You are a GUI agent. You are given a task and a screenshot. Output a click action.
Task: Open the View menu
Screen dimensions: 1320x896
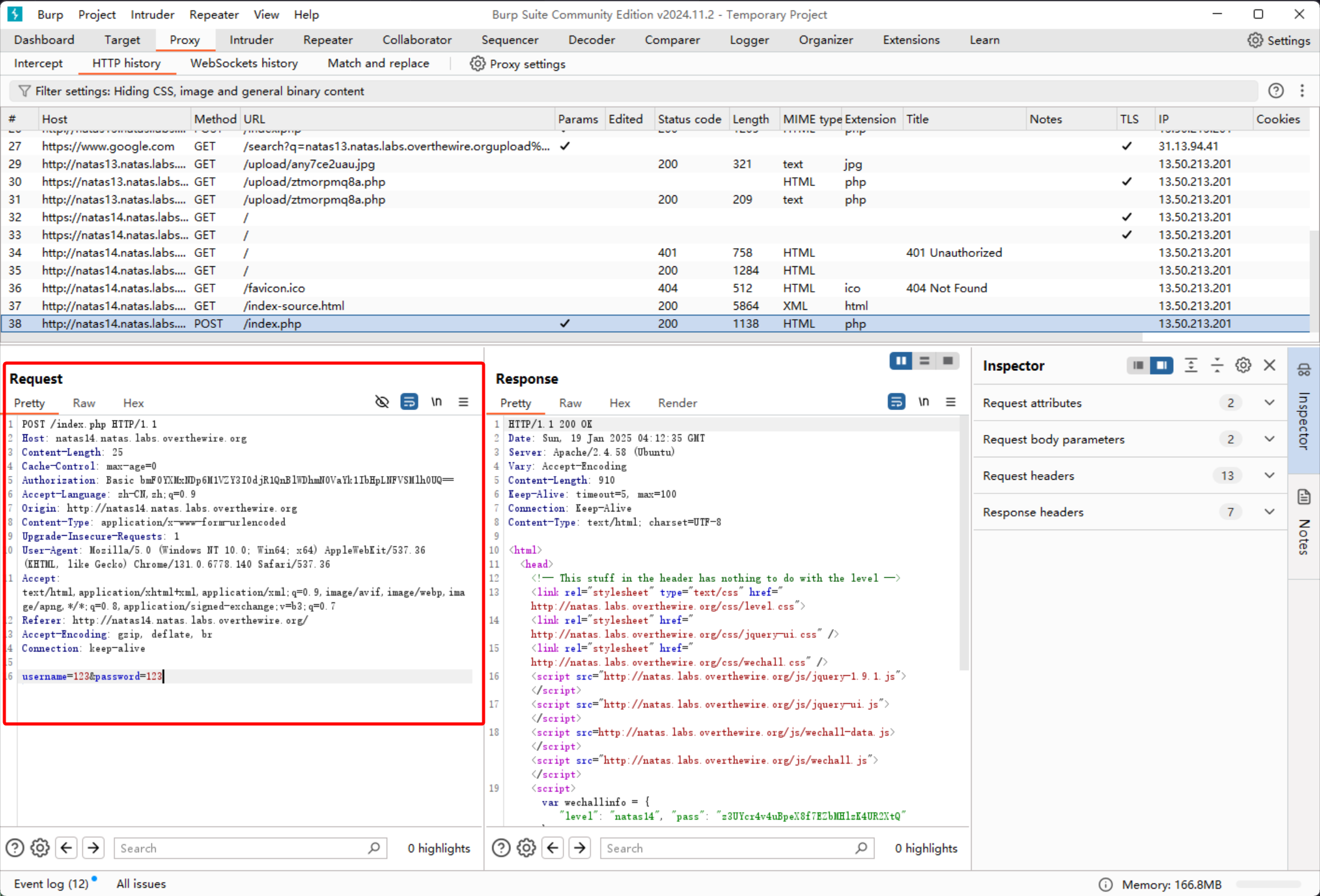(266, 14)
